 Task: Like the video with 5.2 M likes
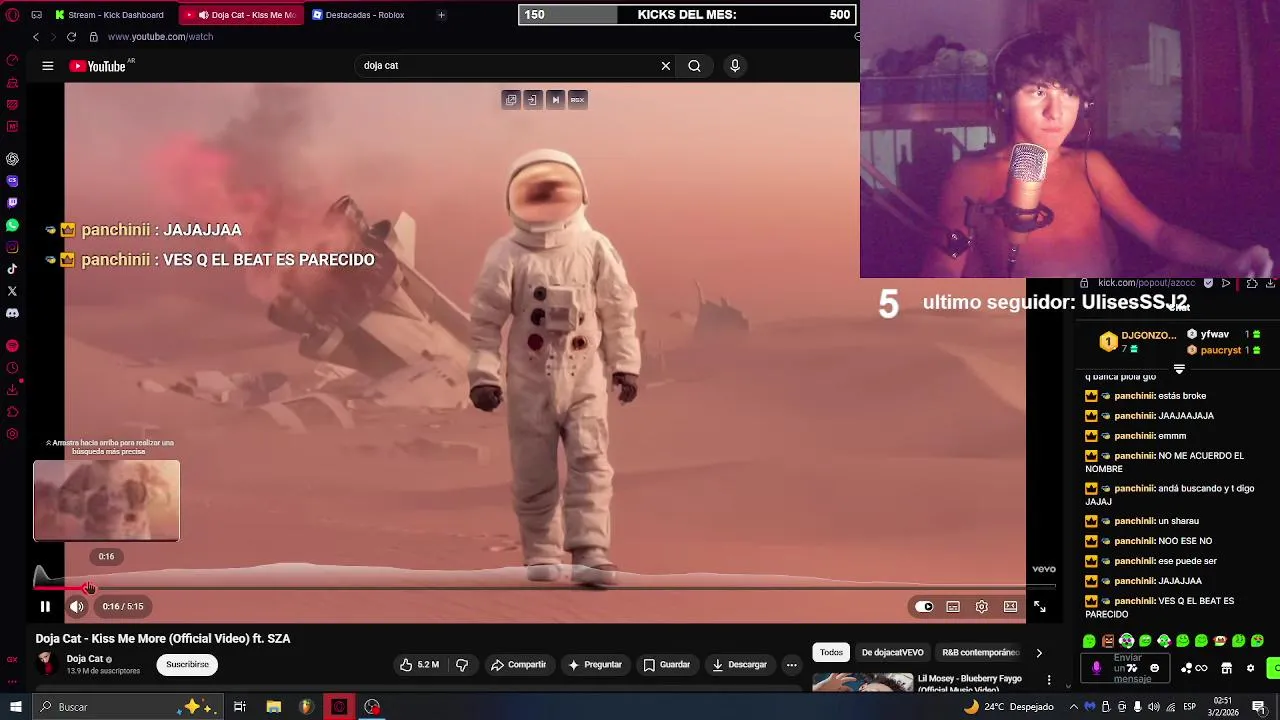click(420, 665)
